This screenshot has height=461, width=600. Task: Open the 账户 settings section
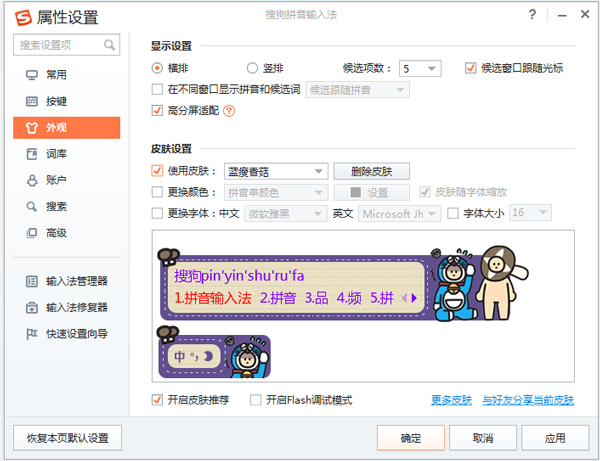67,181
